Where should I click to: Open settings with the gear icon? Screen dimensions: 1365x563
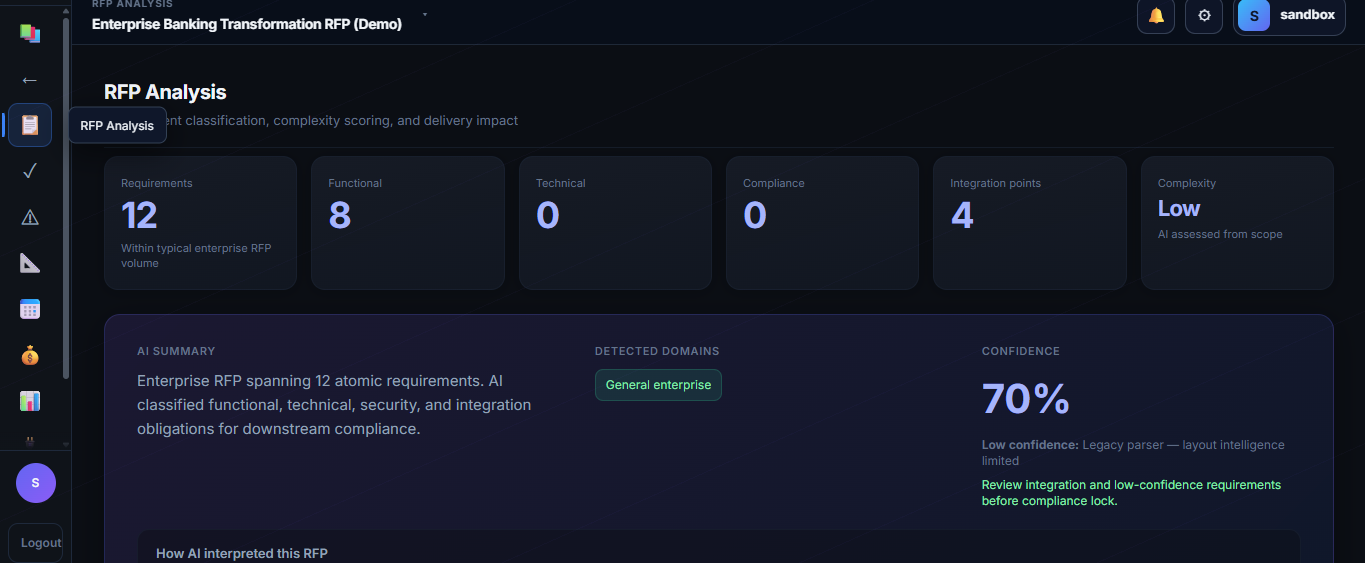(x=1204, y=16)
